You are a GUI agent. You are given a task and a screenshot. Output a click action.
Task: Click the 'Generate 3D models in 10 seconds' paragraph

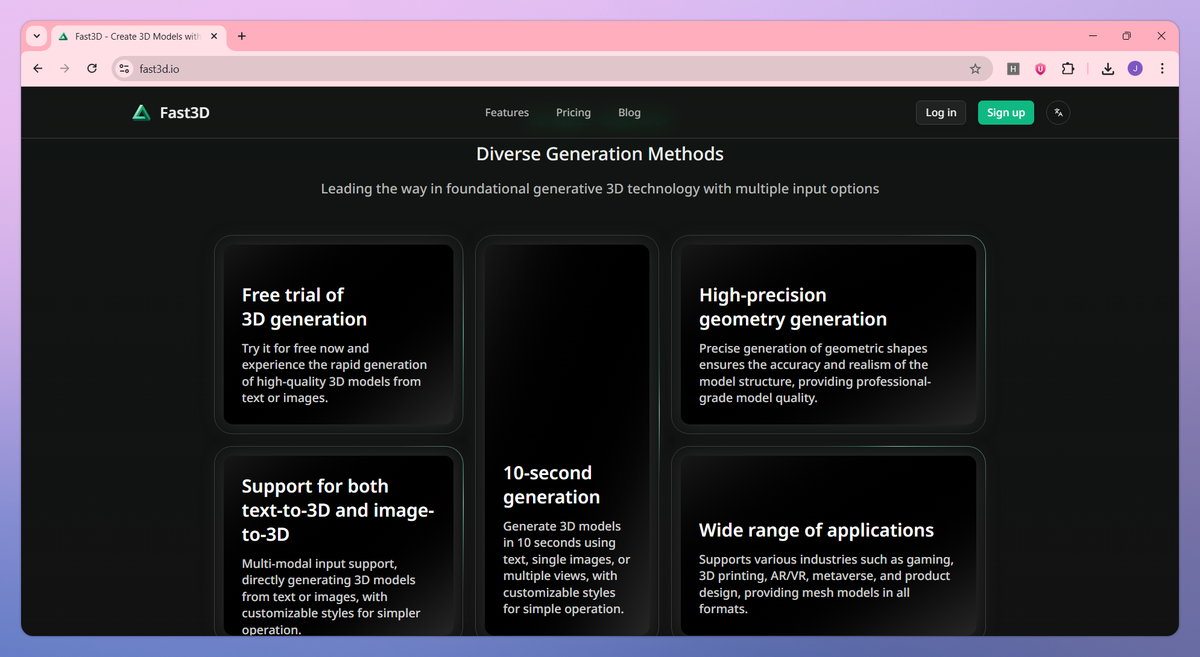tap(567, 567)
